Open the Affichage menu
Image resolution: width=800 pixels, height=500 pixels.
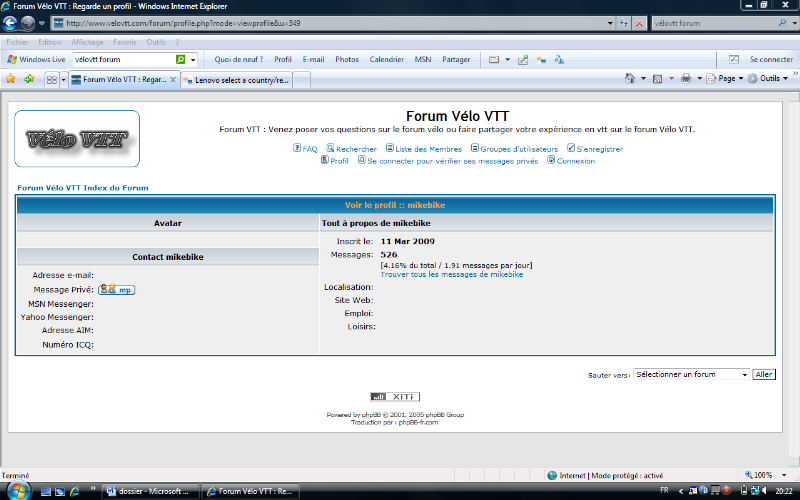click(87, 42)
